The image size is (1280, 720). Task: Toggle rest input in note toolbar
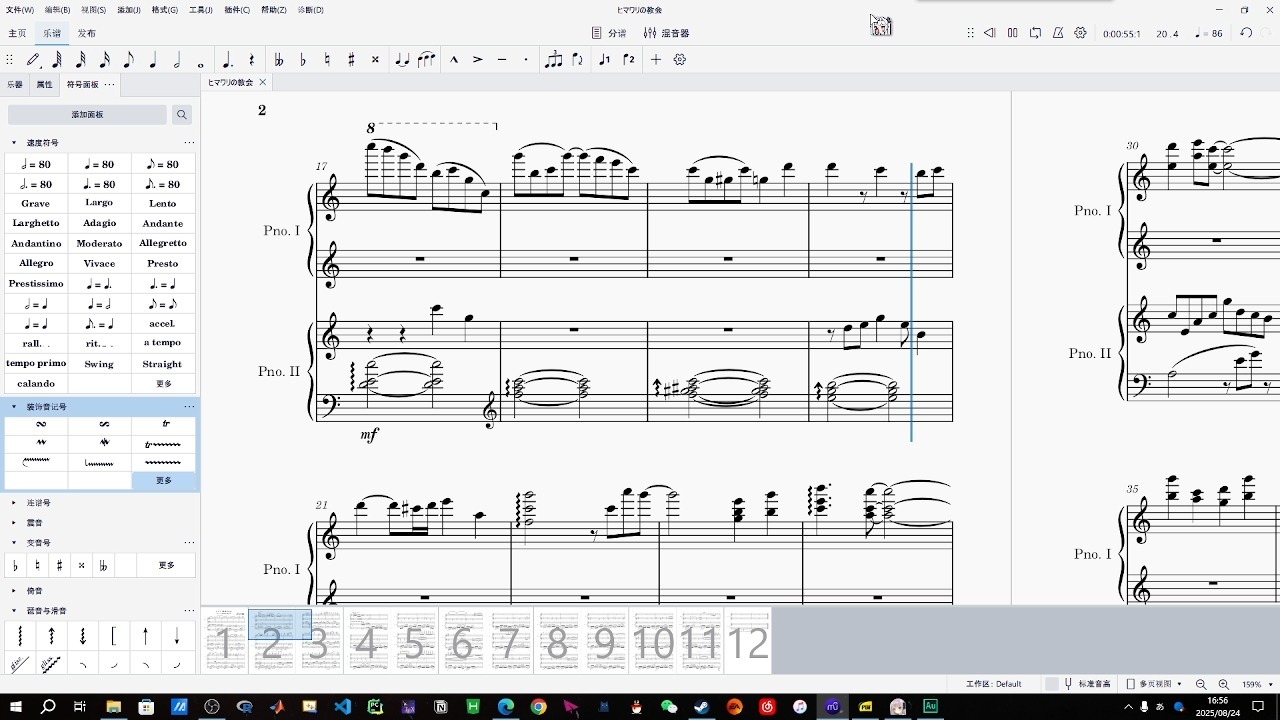pos(252,60)
